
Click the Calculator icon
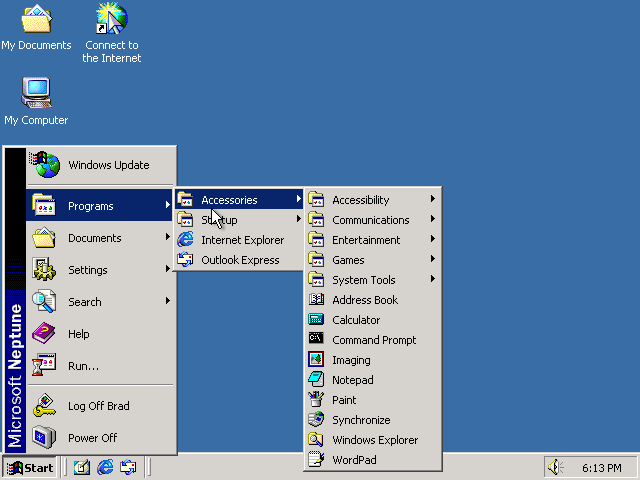point(316,320)
